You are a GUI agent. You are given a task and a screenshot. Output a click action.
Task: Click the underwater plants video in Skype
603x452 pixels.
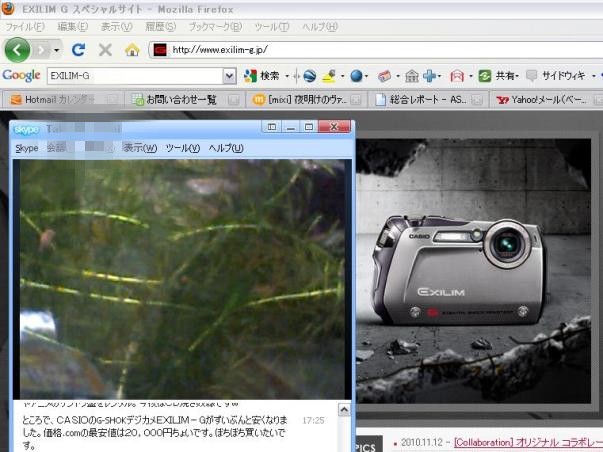(182, 279)
